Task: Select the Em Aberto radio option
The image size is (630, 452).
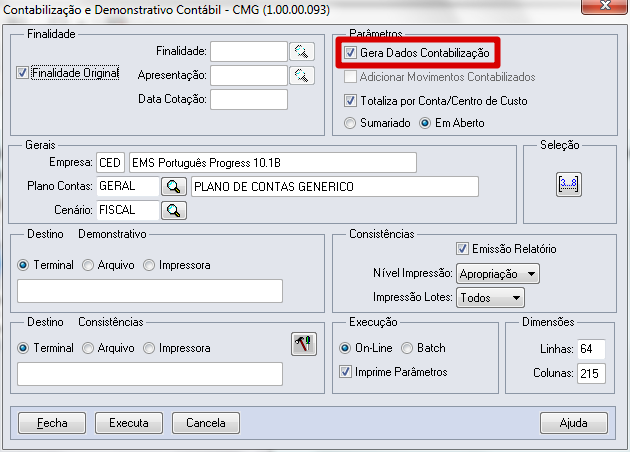Action: pyautogui.click(x=425, y=123)
